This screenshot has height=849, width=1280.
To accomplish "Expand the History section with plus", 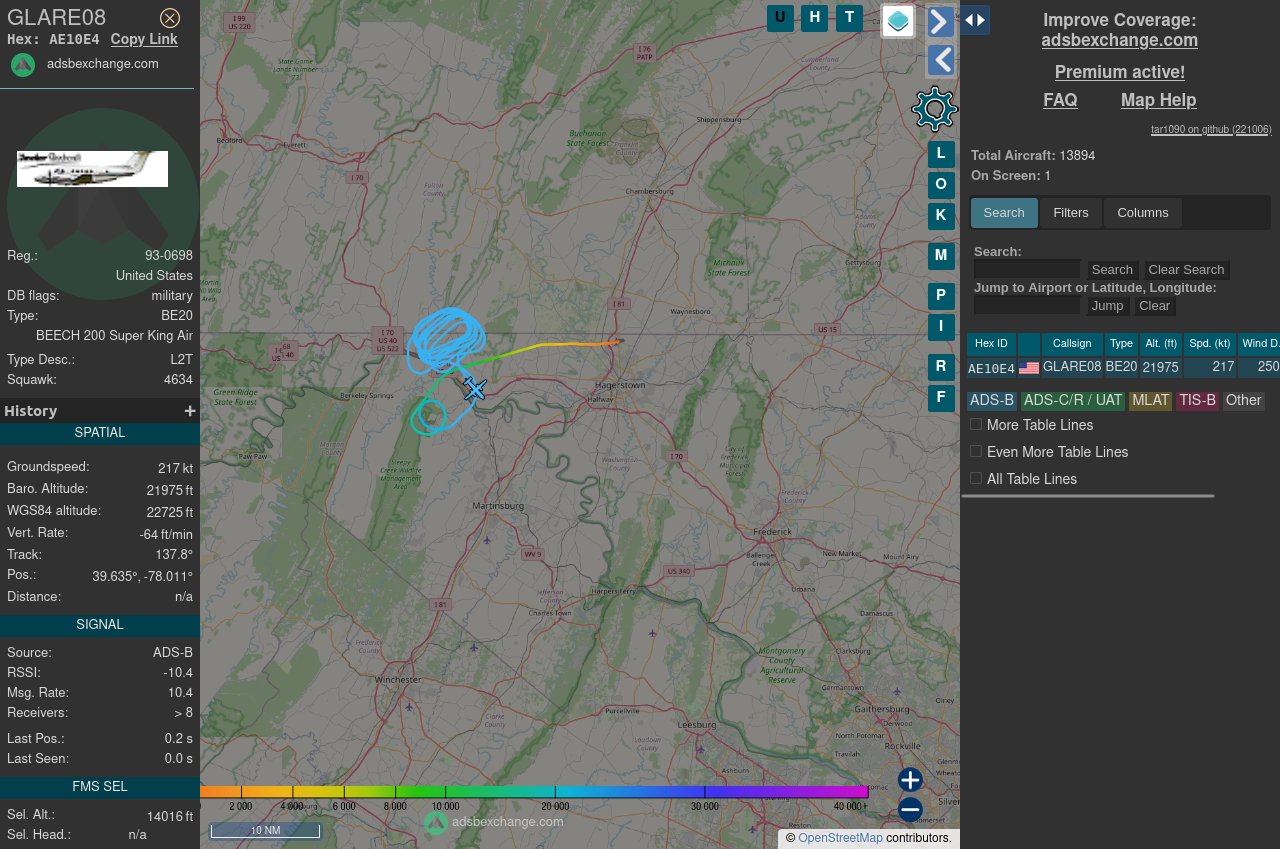I will tap(190, 411).
